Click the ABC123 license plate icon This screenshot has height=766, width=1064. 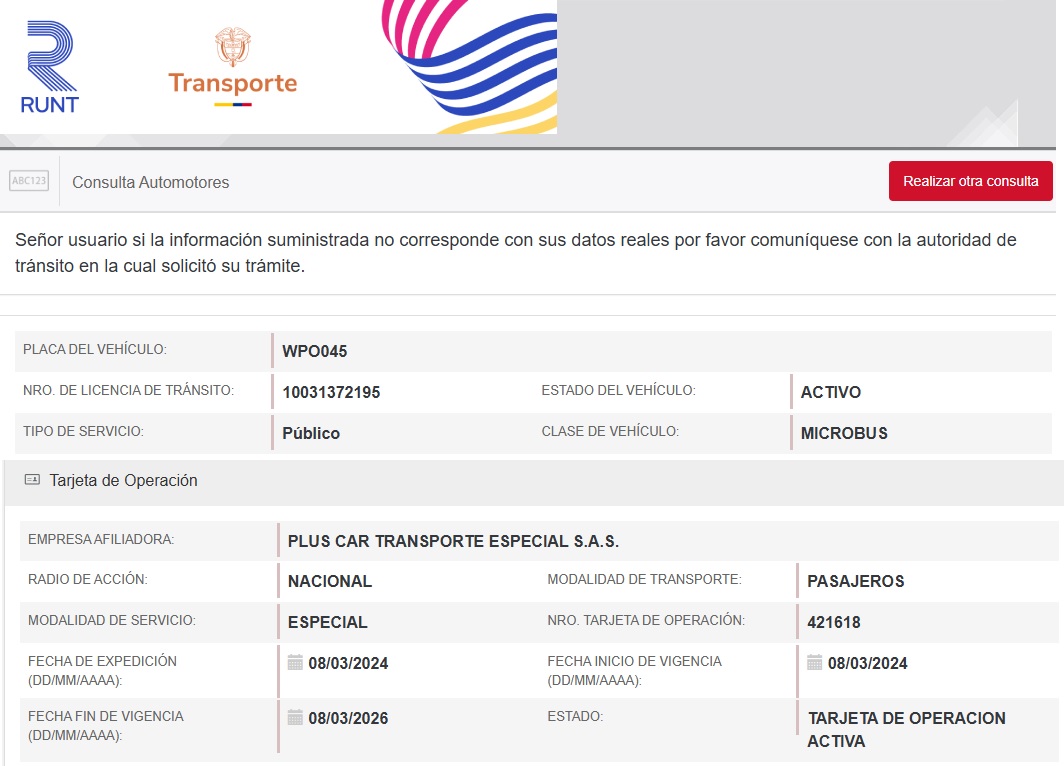point(29,181)
